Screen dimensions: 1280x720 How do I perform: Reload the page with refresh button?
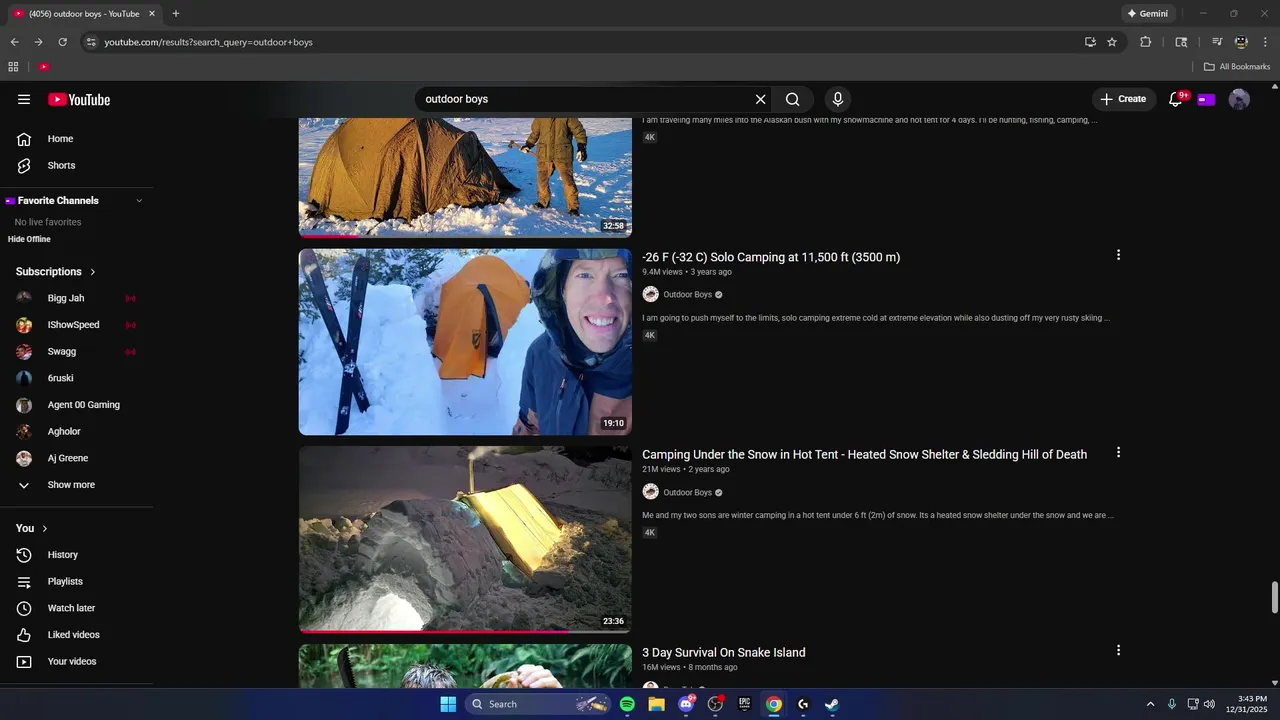pos(62,42)
